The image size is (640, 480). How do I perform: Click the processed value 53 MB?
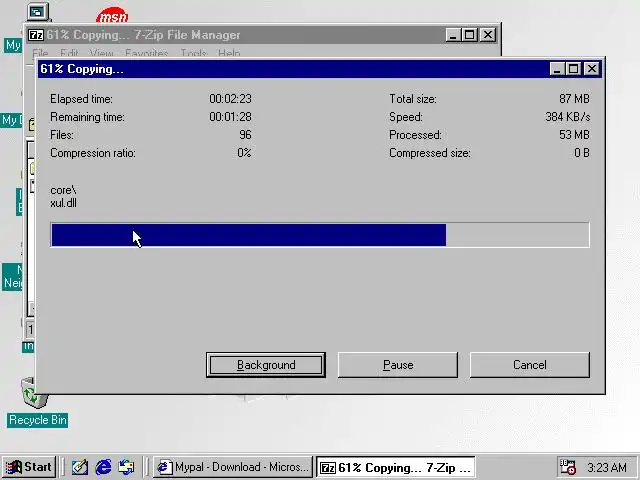pos(574,135)
